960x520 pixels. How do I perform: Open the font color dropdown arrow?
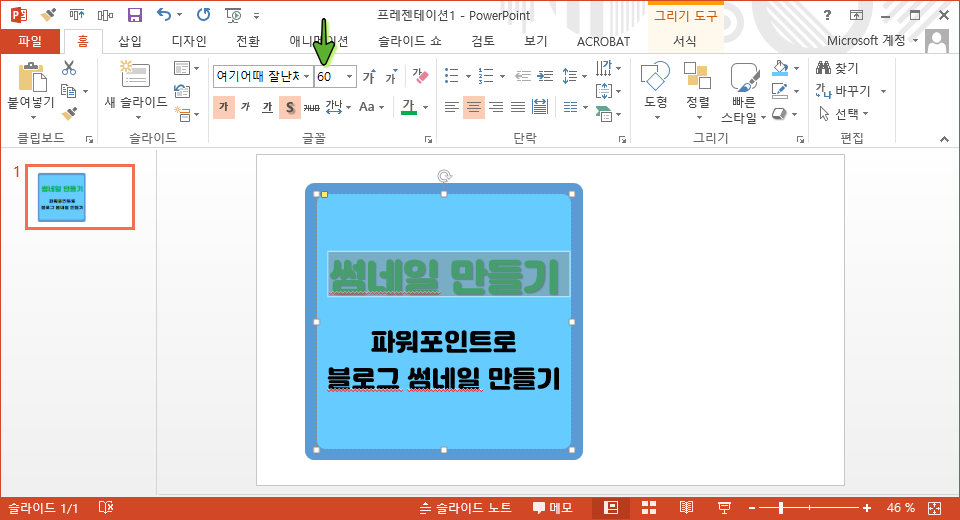(425, 108)
